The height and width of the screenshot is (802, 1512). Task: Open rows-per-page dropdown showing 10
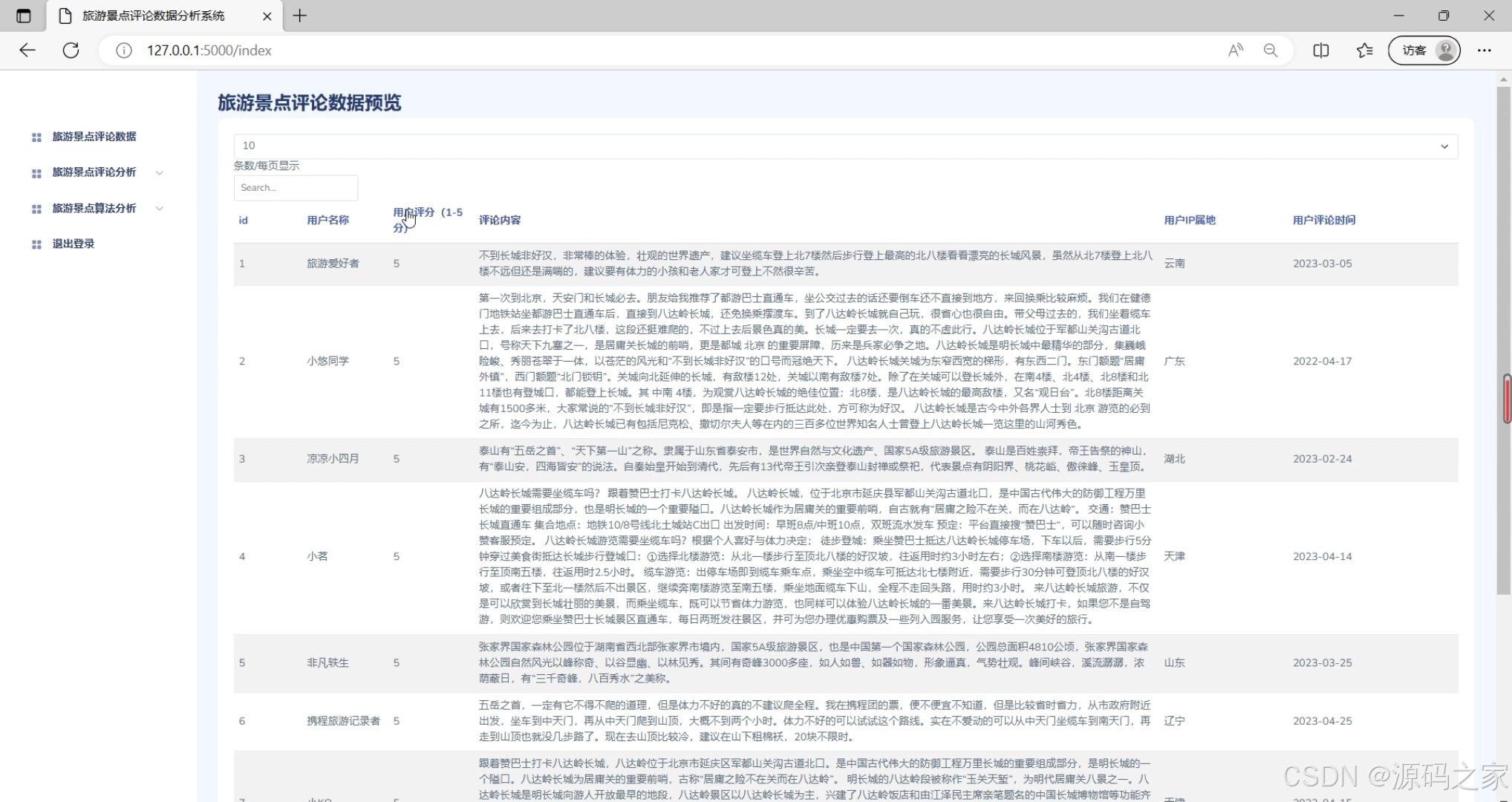click(845, 146)
